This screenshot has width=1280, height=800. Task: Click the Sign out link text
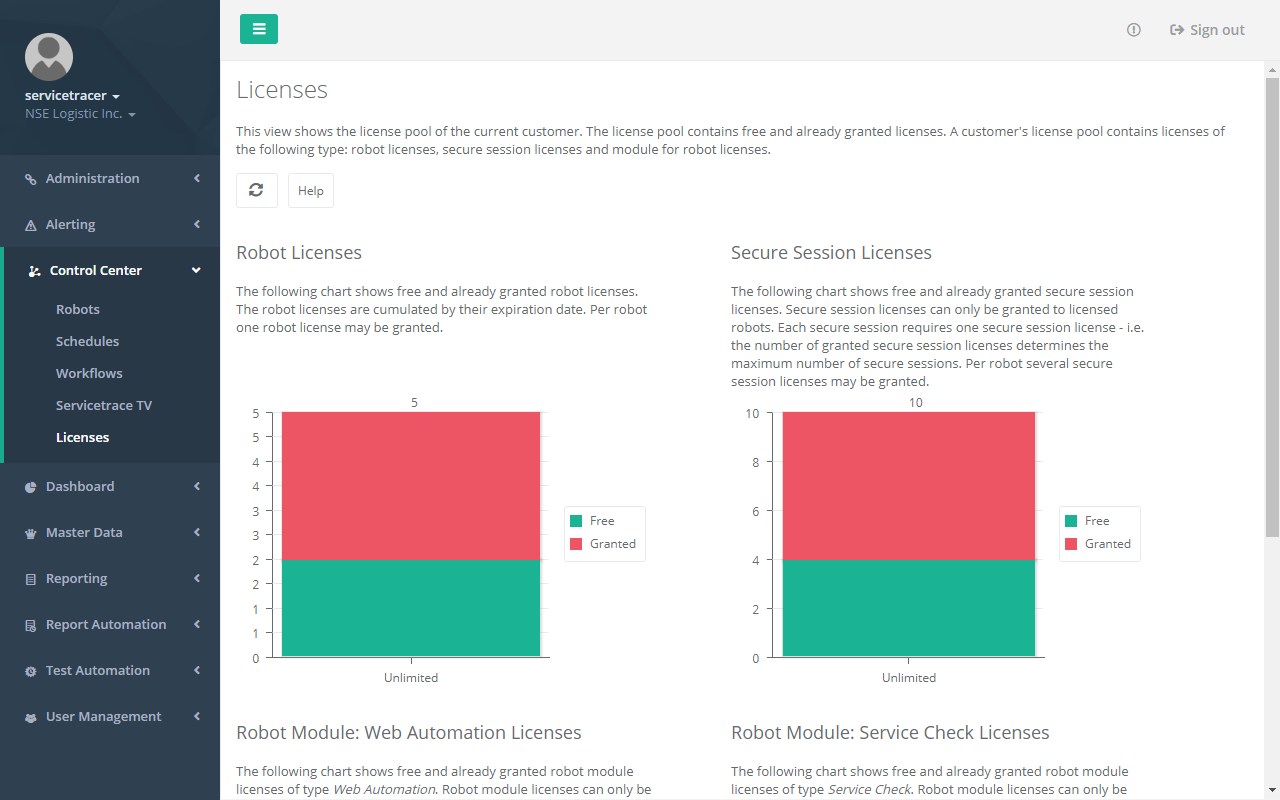[x=1217, y=30]
